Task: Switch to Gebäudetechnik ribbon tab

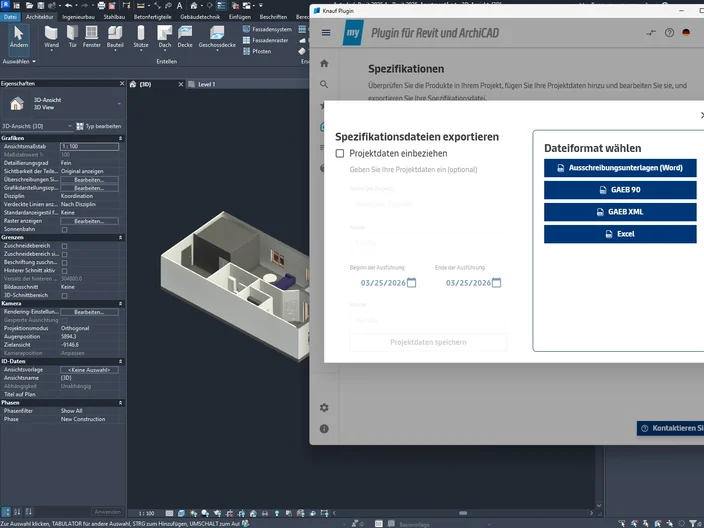Action: pyautogui.click(x=200, y=17)
